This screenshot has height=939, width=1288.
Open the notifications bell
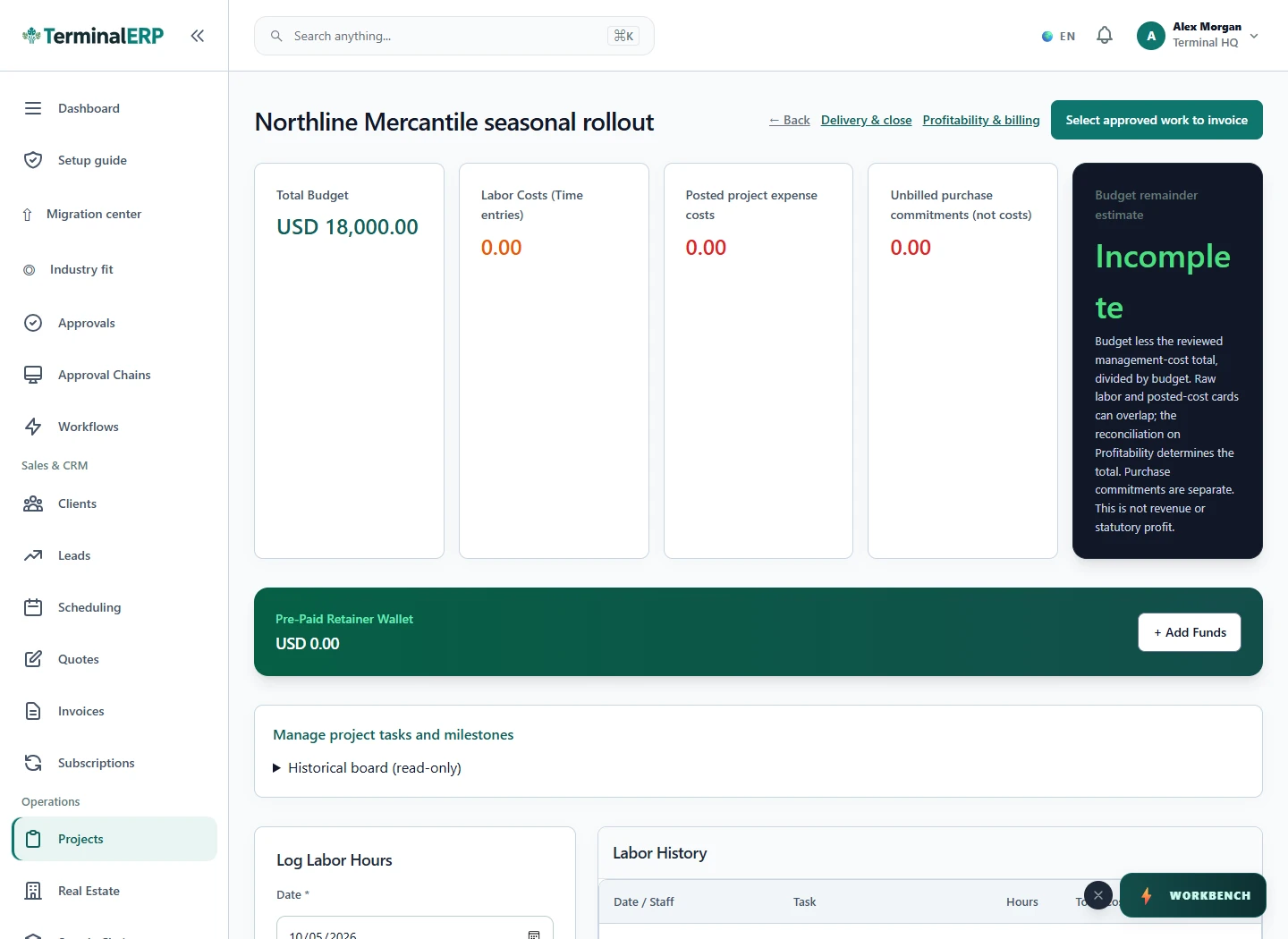(x=1105, y=36)
